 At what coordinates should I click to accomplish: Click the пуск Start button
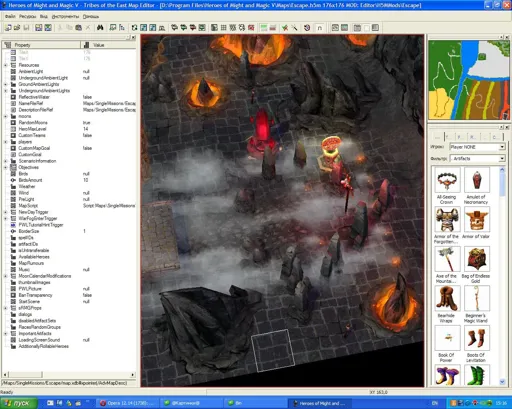18,403
